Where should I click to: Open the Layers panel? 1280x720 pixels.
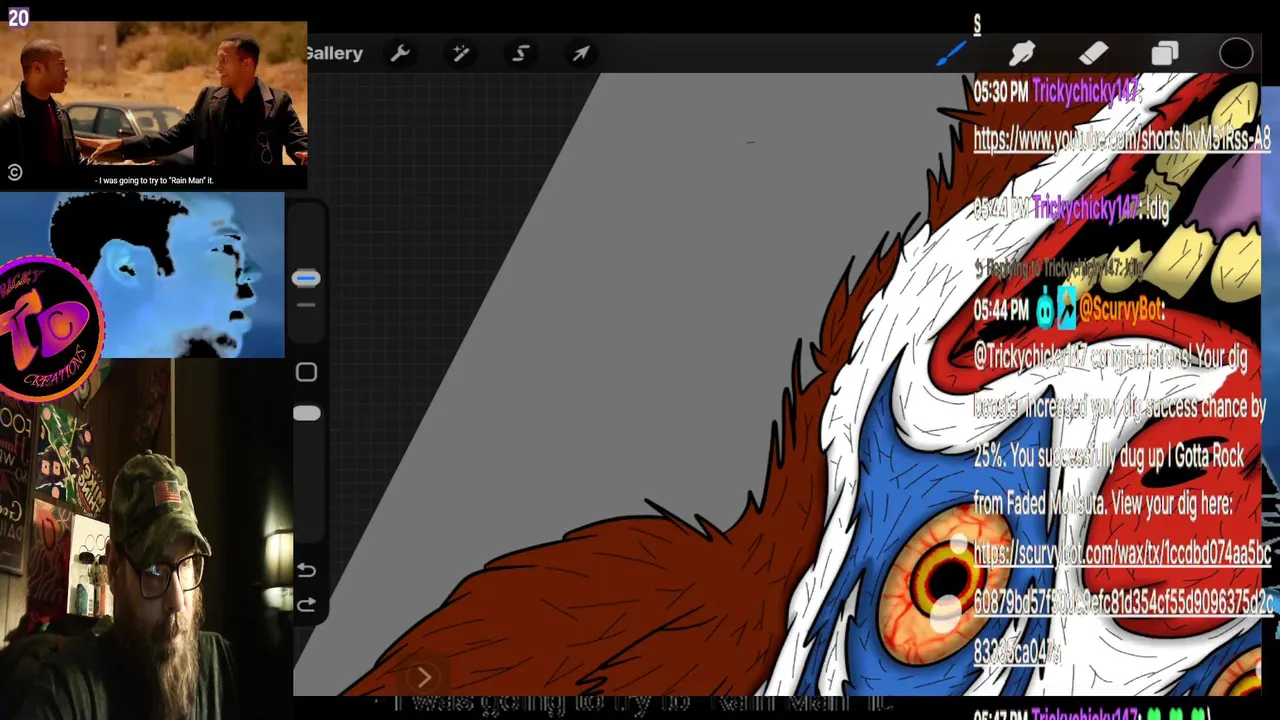1165,53
